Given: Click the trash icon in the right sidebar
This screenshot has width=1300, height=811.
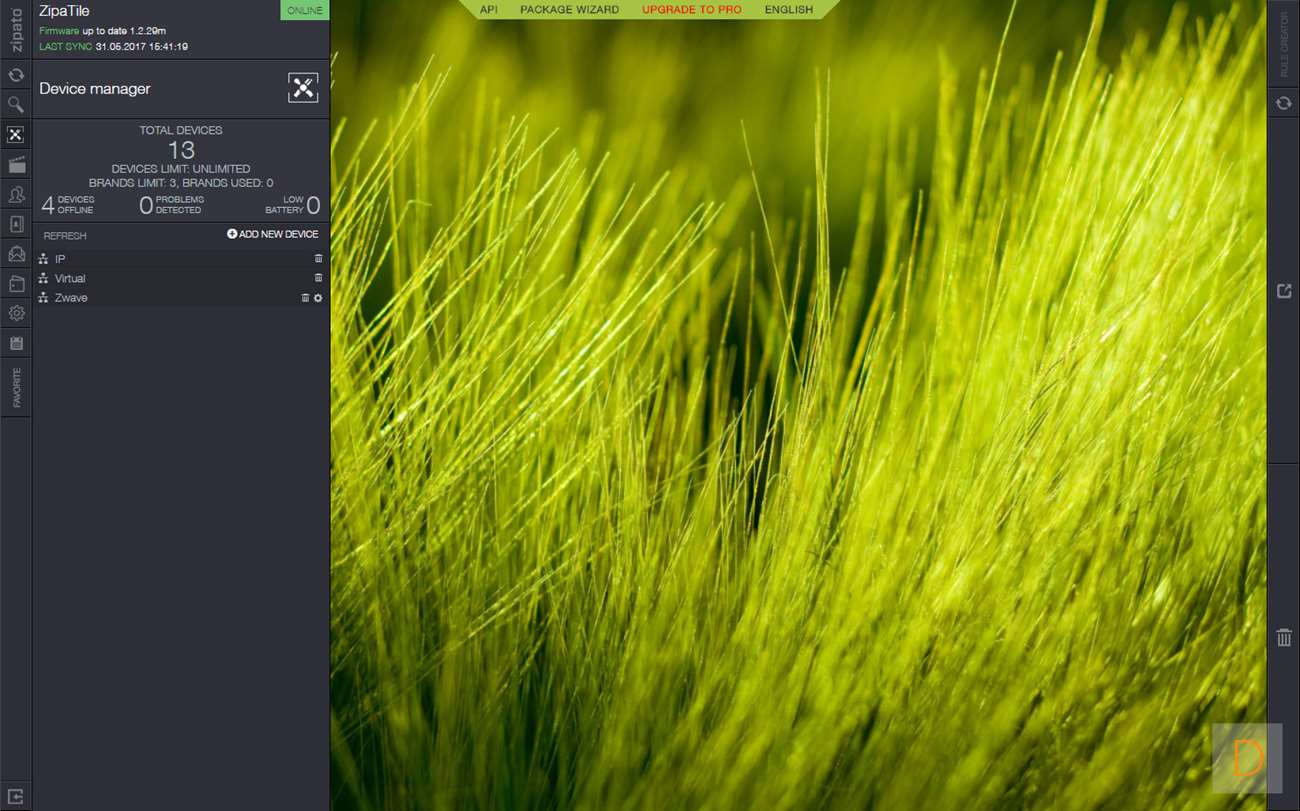Looking at the screenshot, I should 1284,637.
